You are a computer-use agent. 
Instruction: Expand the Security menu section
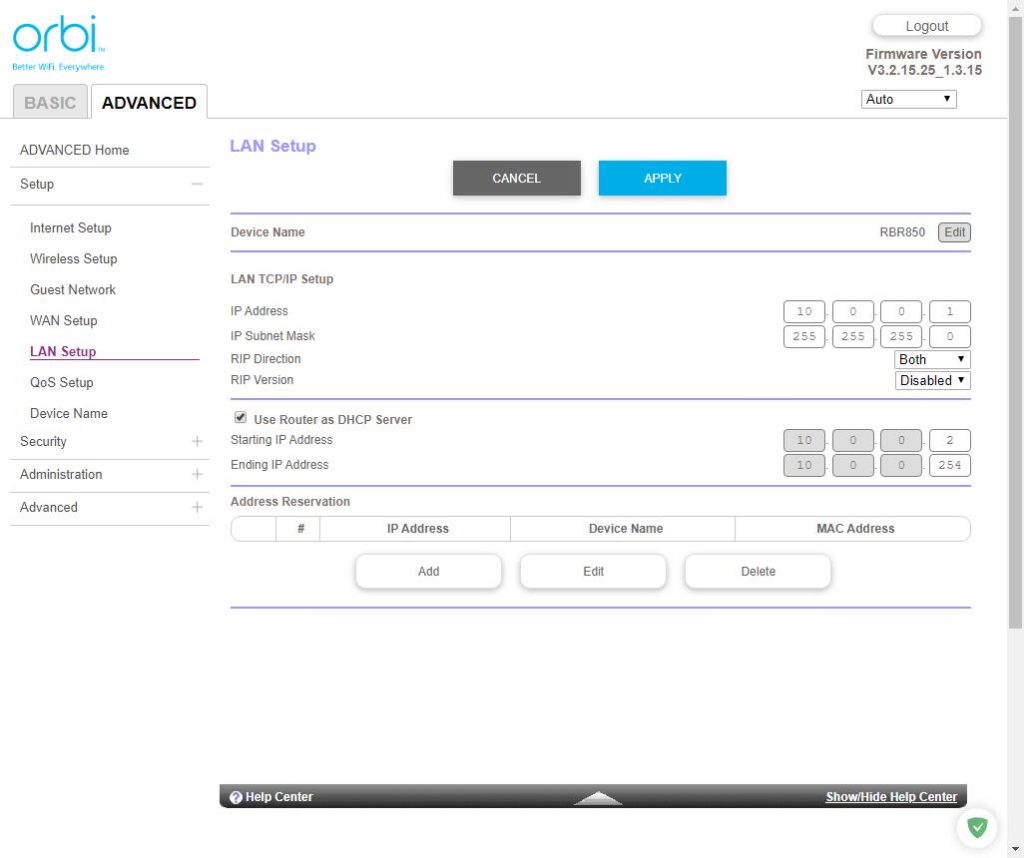tap(197, 441)
